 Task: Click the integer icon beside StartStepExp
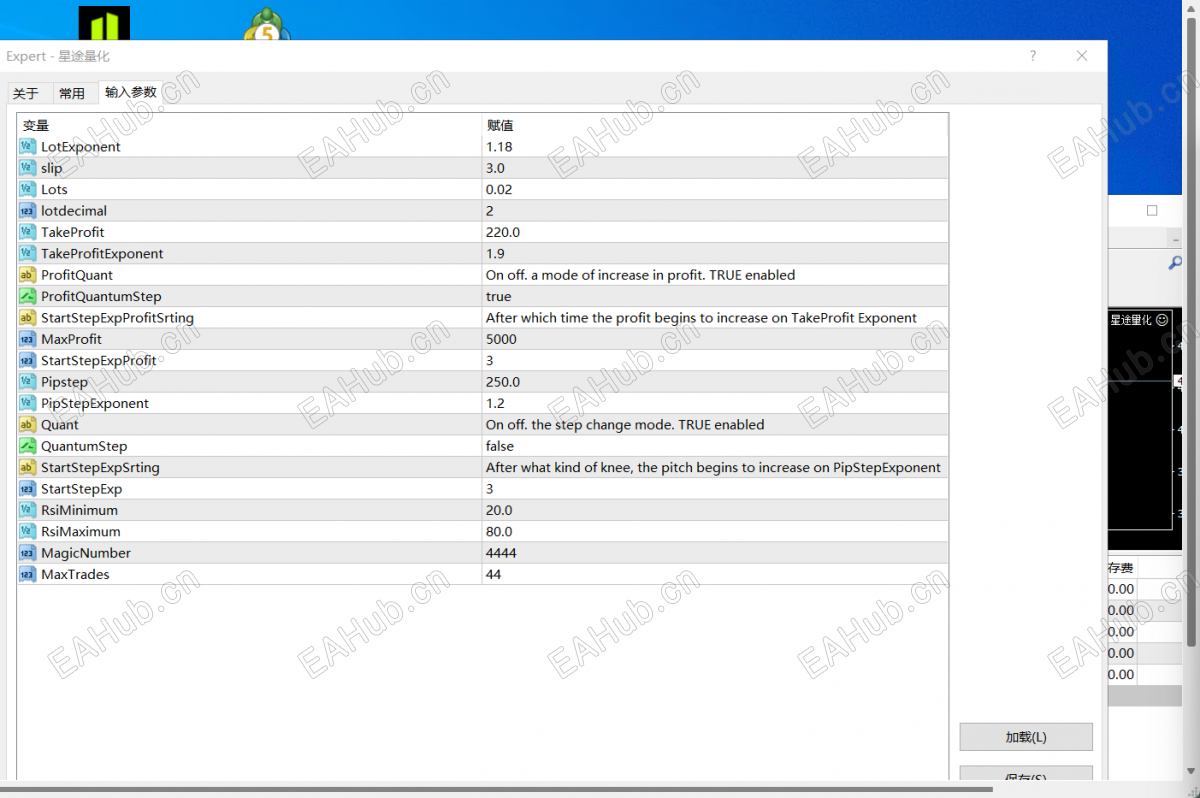28,489
